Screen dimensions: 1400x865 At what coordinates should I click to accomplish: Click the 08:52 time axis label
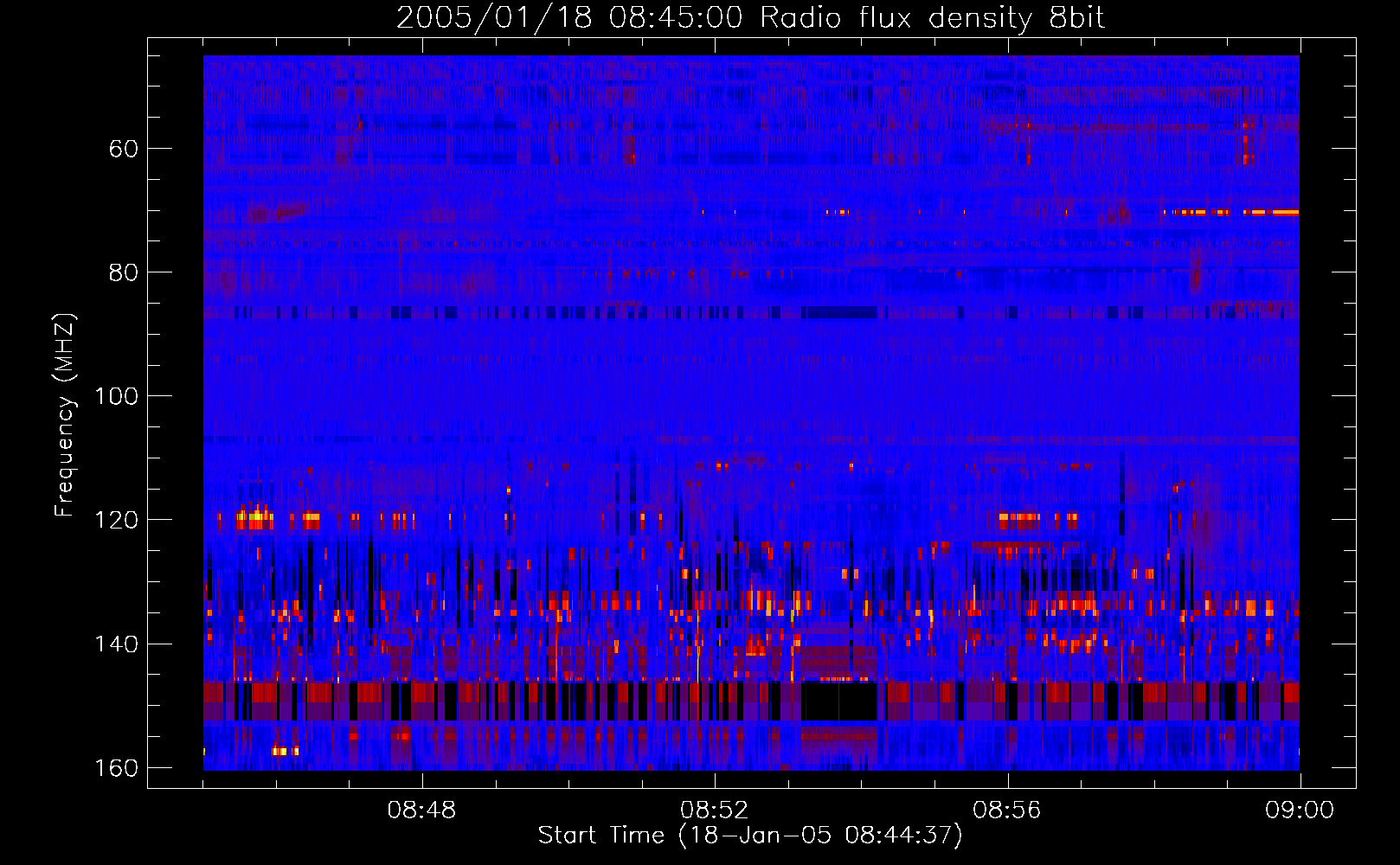(x=714, y=811)
